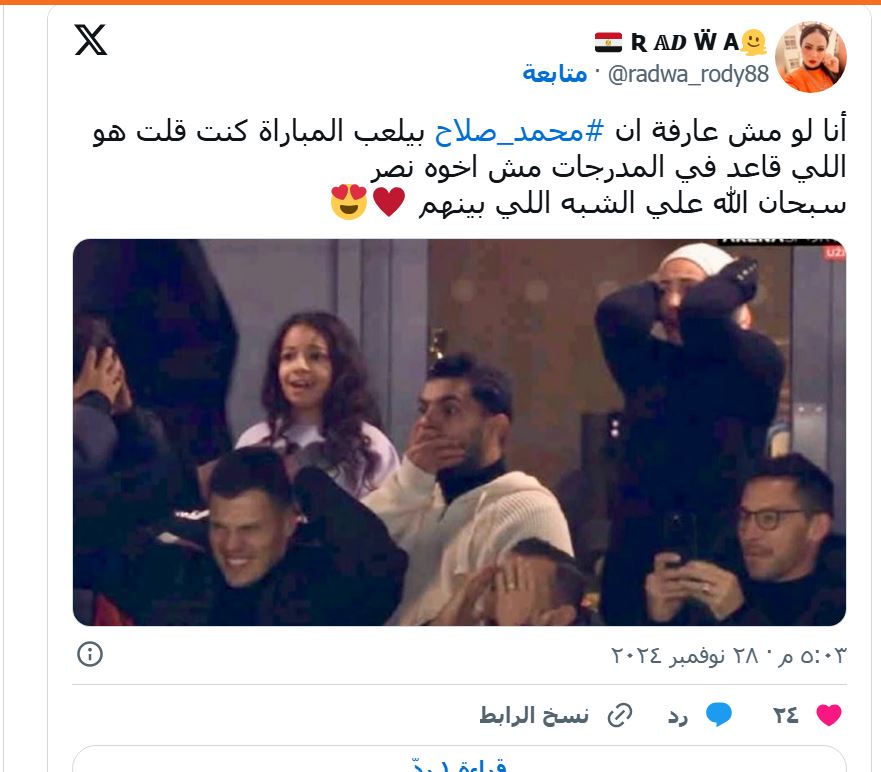The height and width of the screenshot is (772, 881).
Task: Click the Egypt flag emoji in name
Action: point(608,43)
